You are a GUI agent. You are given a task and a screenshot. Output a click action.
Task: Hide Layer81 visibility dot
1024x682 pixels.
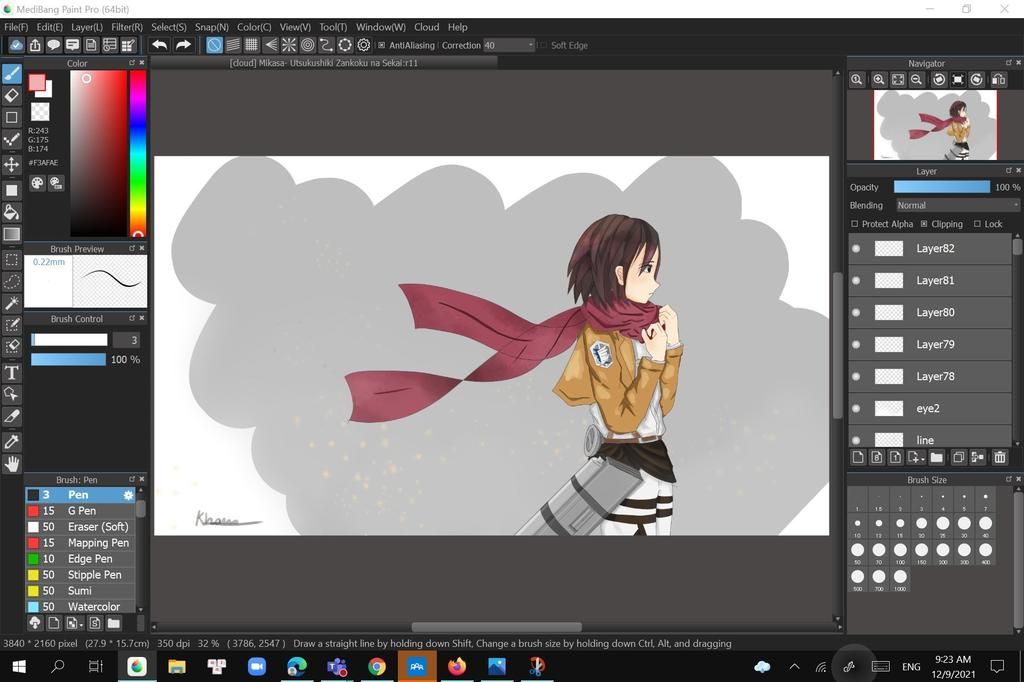pyautogui.click(x=856, y=280)
